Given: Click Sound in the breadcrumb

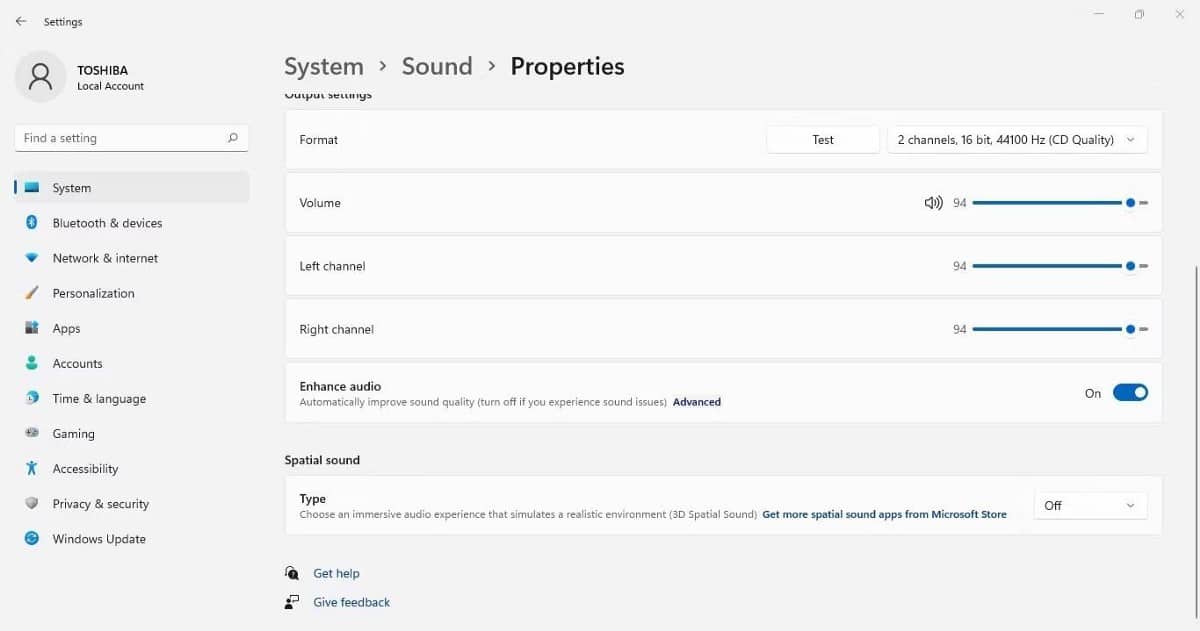Looking at the screenshot, I should [x=437, y=66].
